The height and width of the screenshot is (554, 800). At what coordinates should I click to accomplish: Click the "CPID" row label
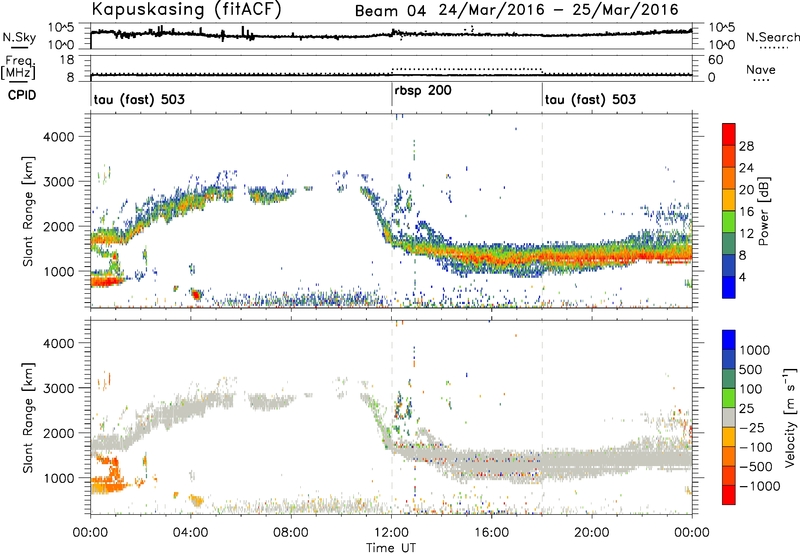click(x=22, y=95)
